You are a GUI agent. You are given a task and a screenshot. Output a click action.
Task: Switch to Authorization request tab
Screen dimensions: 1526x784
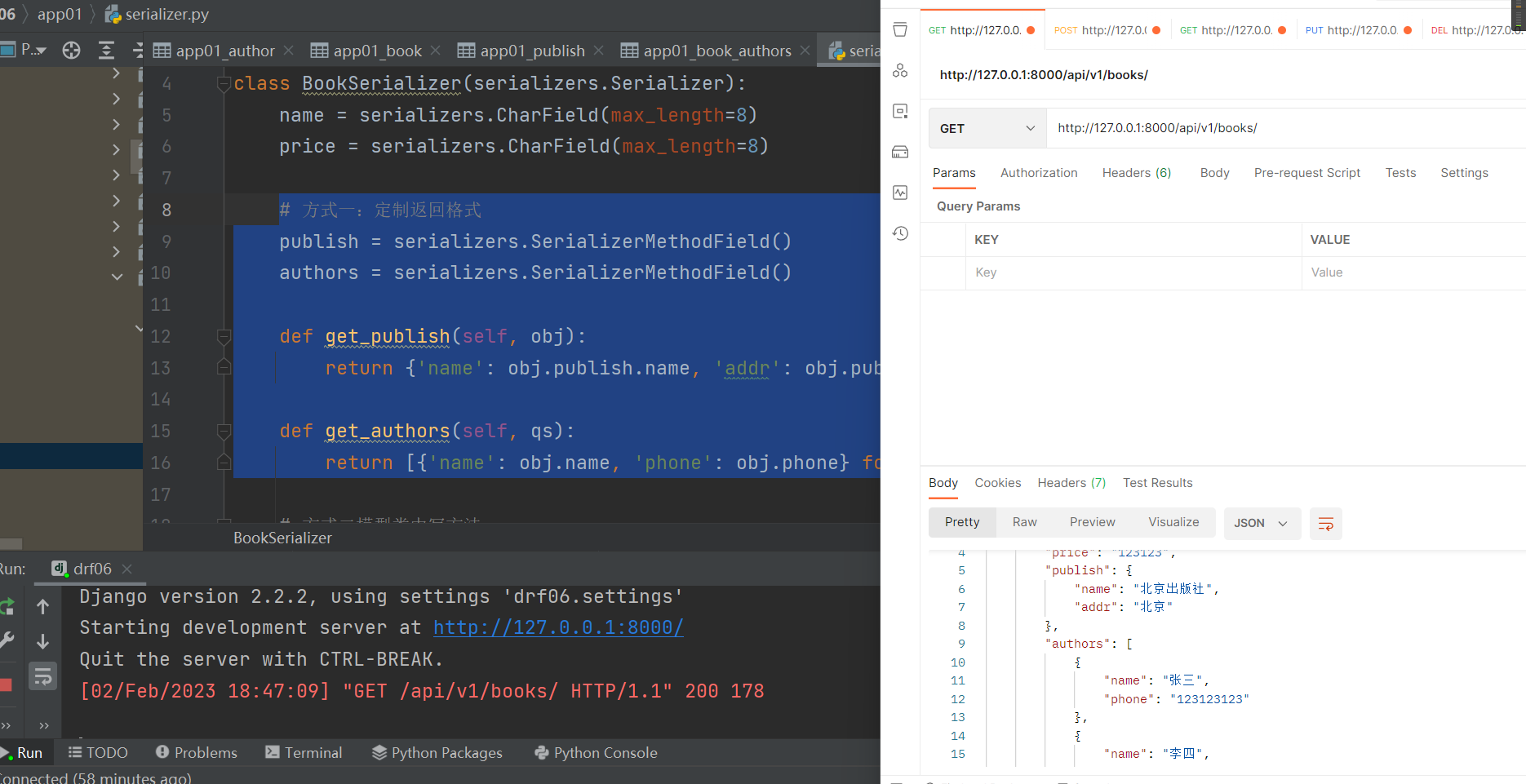[x=1039, y=173]
